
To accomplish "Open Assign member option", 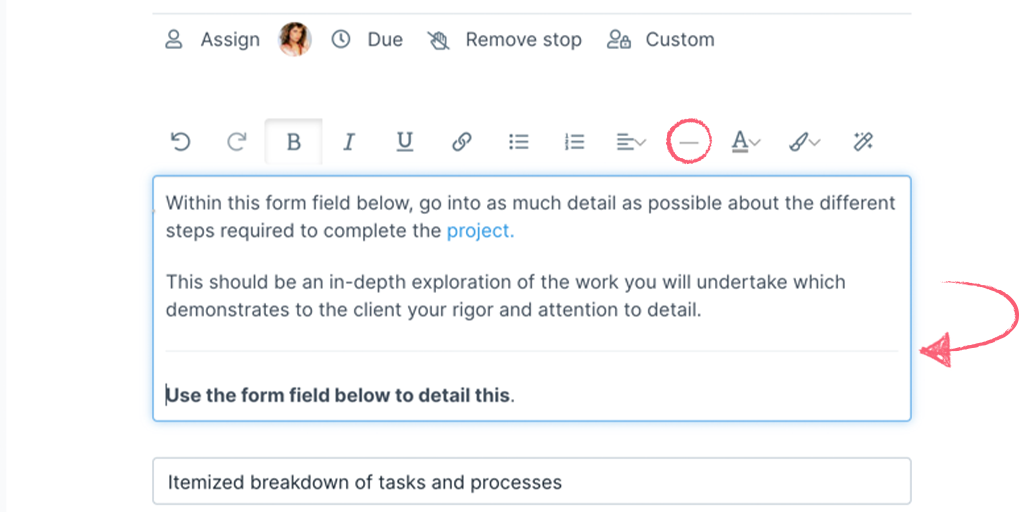I will pos(212,40).
